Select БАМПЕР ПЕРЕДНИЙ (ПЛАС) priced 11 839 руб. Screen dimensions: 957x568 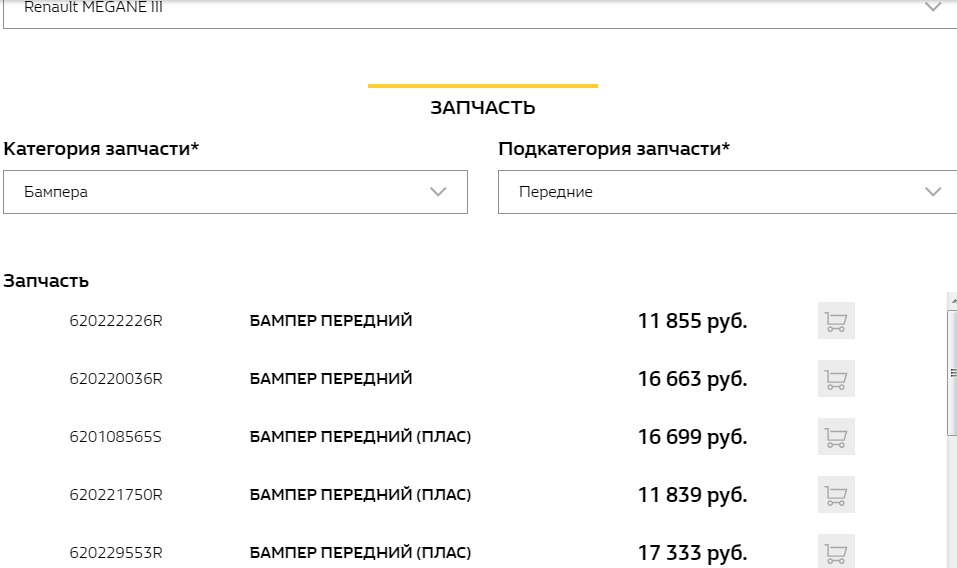(360, 495)
